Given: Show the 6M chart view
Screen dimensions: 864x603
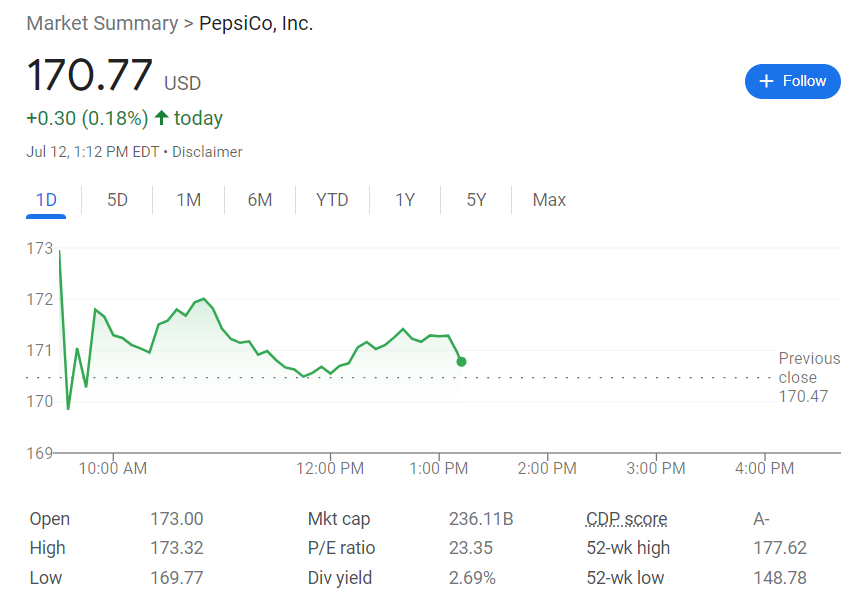Looking at the screenshot, I should pos(260,200).
